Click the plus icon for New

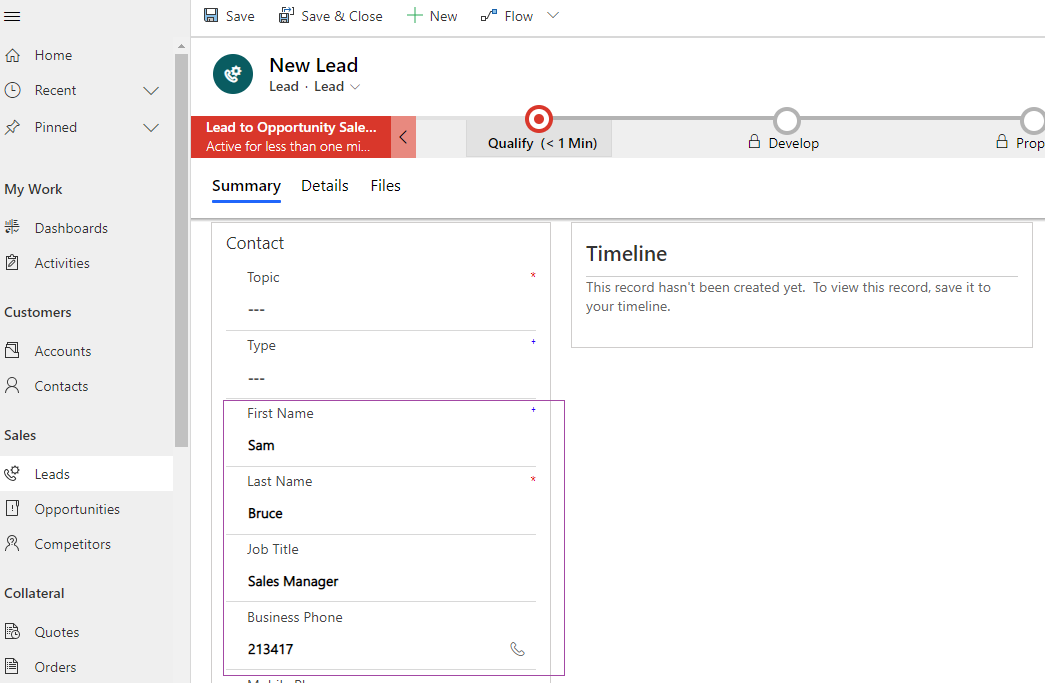coord(415,15)
